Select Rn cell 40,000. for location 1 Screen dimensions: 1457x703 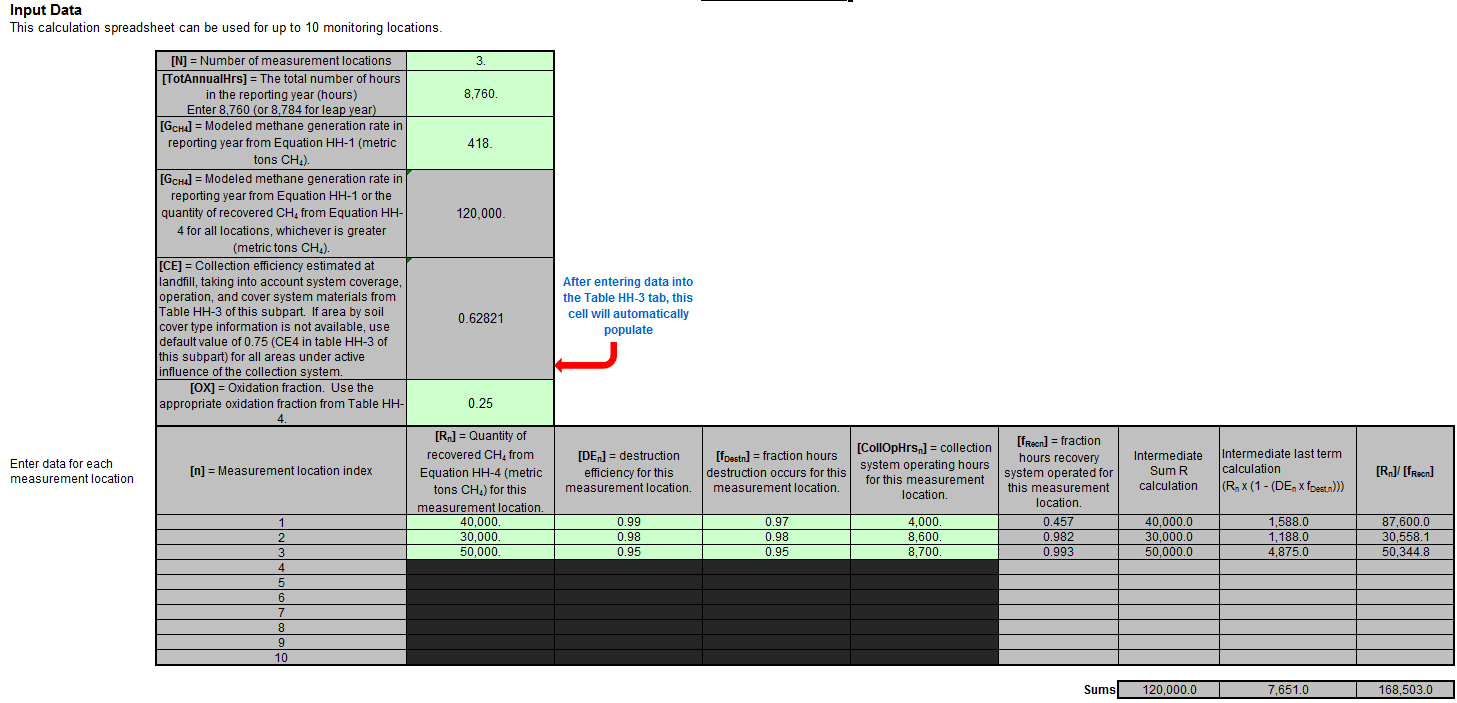point(480,522)
